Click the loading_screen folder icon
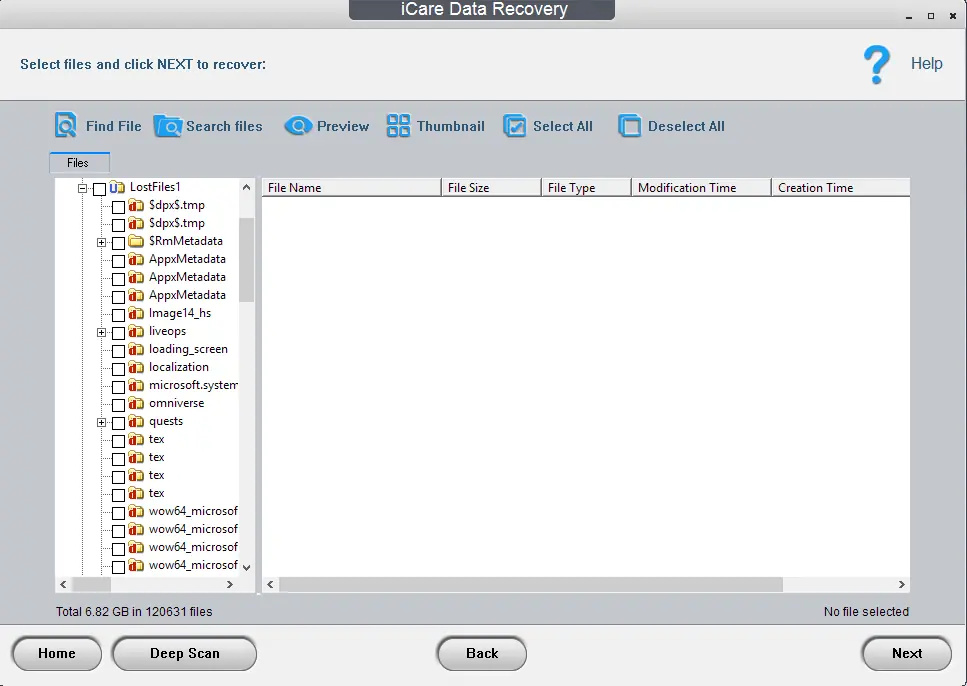 pos(136,349)
